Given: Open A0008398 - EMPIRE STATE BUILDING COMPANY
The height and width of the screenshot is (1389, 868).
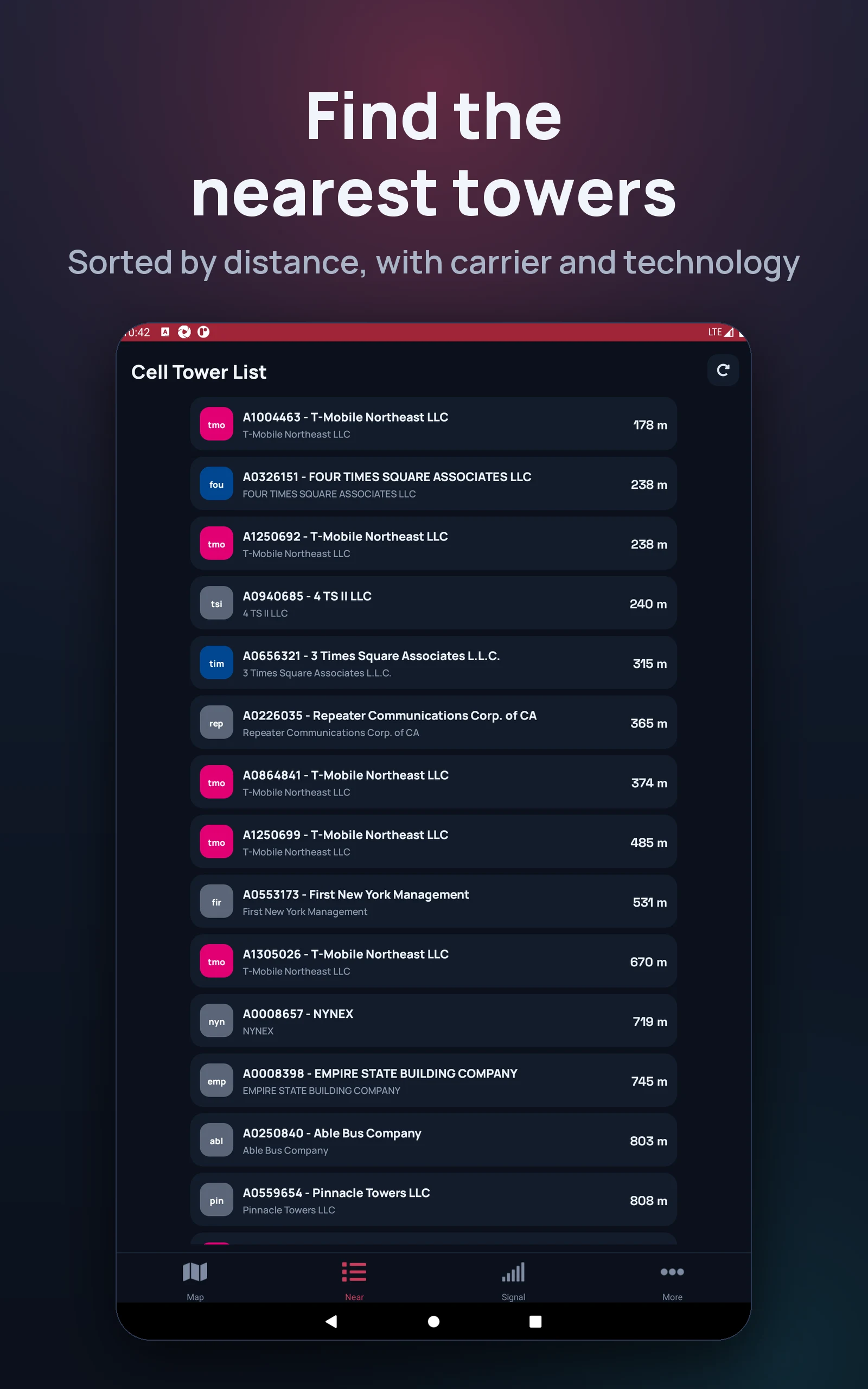Looking at the screenshot, I should (433, 1081).
